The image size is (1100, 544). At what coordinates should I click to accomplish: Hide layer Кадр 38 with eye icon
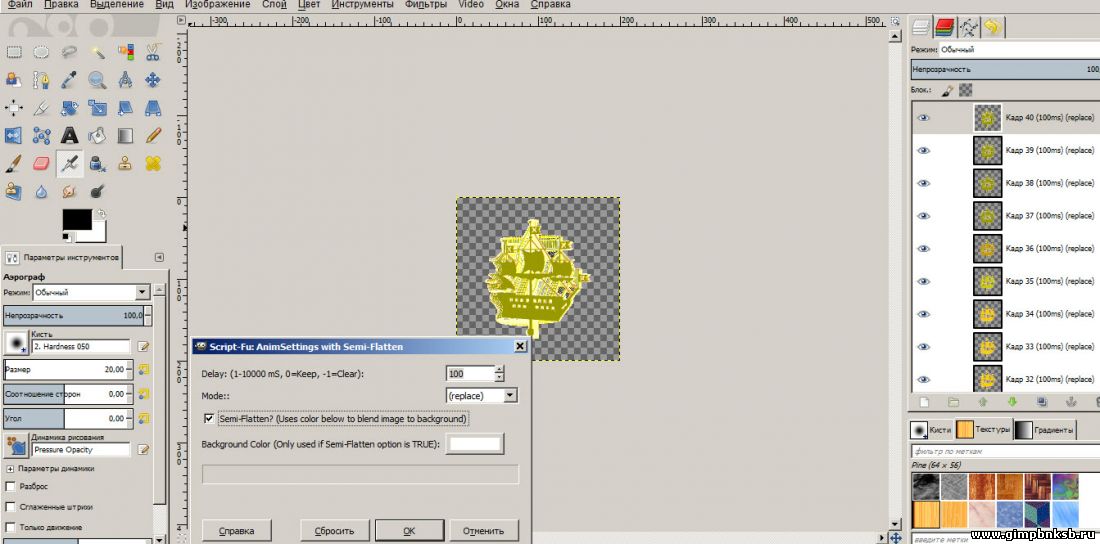(x=924, y=183)
